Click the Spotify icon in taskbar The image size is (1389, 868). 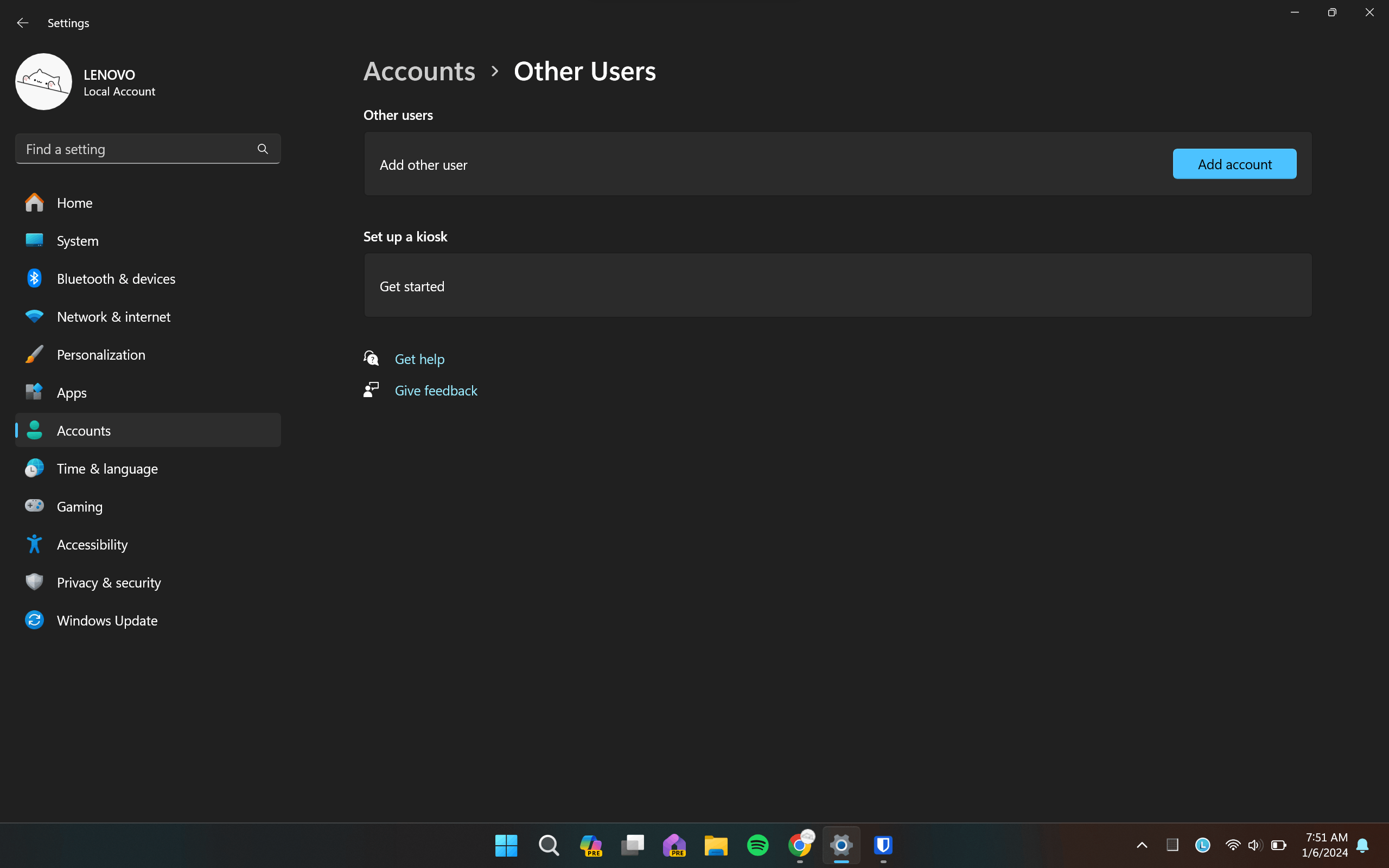tap(758, 845)
